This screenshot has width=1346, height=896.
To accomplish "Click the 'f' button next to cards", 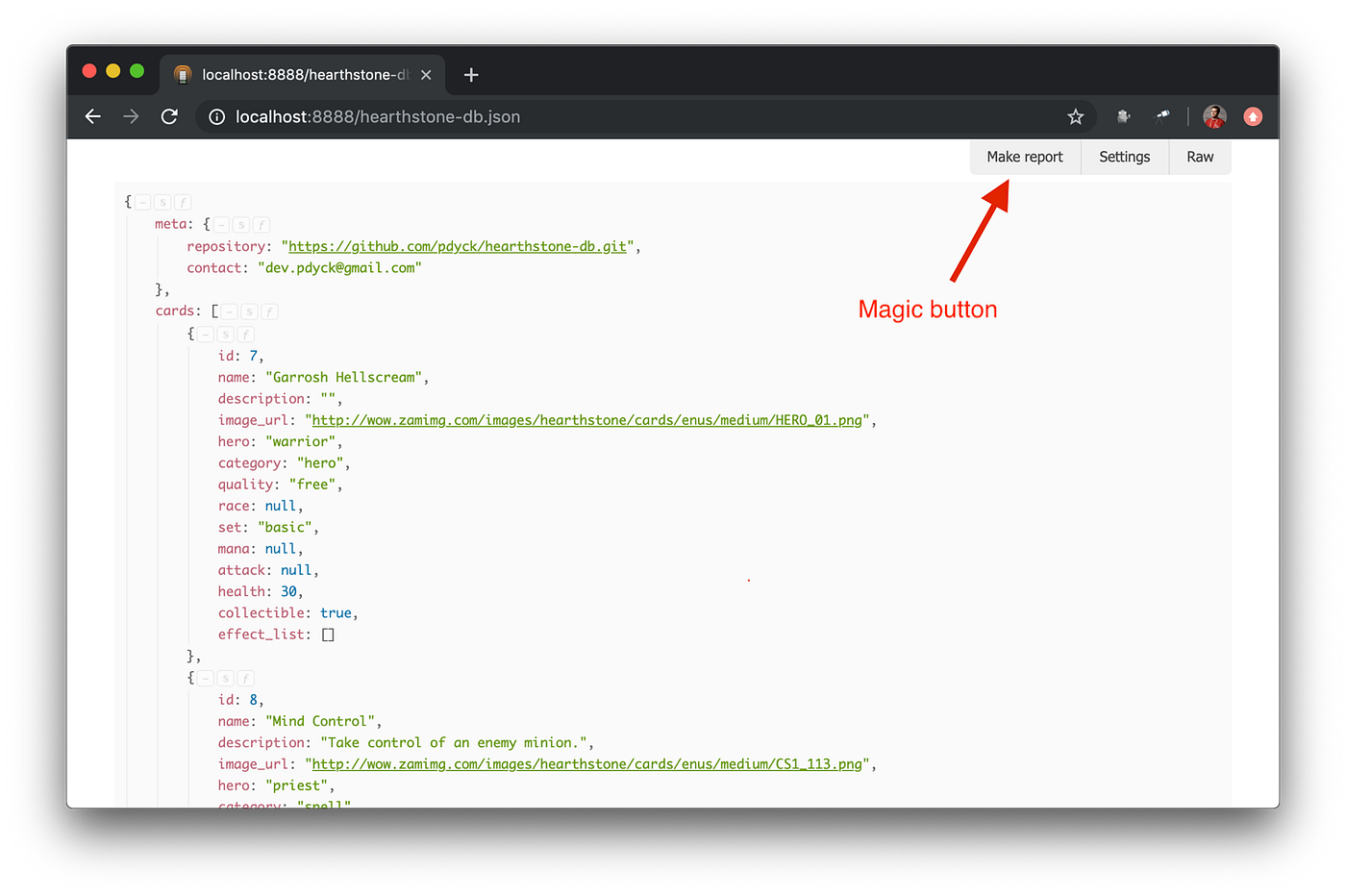I will pos(270,311).
